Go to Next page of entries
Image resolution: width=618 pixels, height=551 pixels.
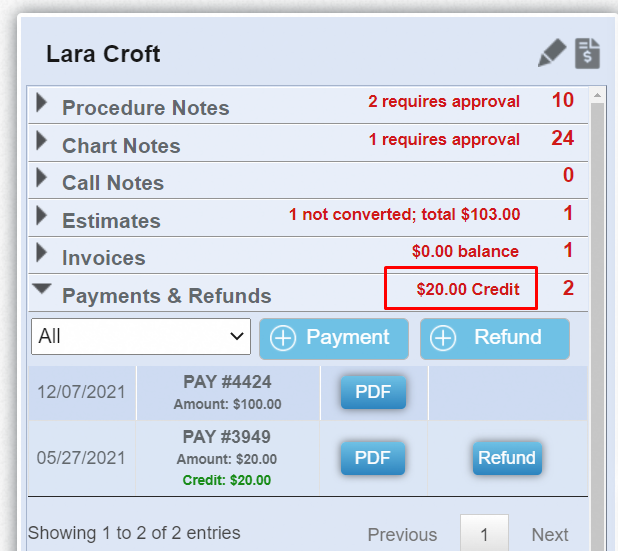click(550, 535)
